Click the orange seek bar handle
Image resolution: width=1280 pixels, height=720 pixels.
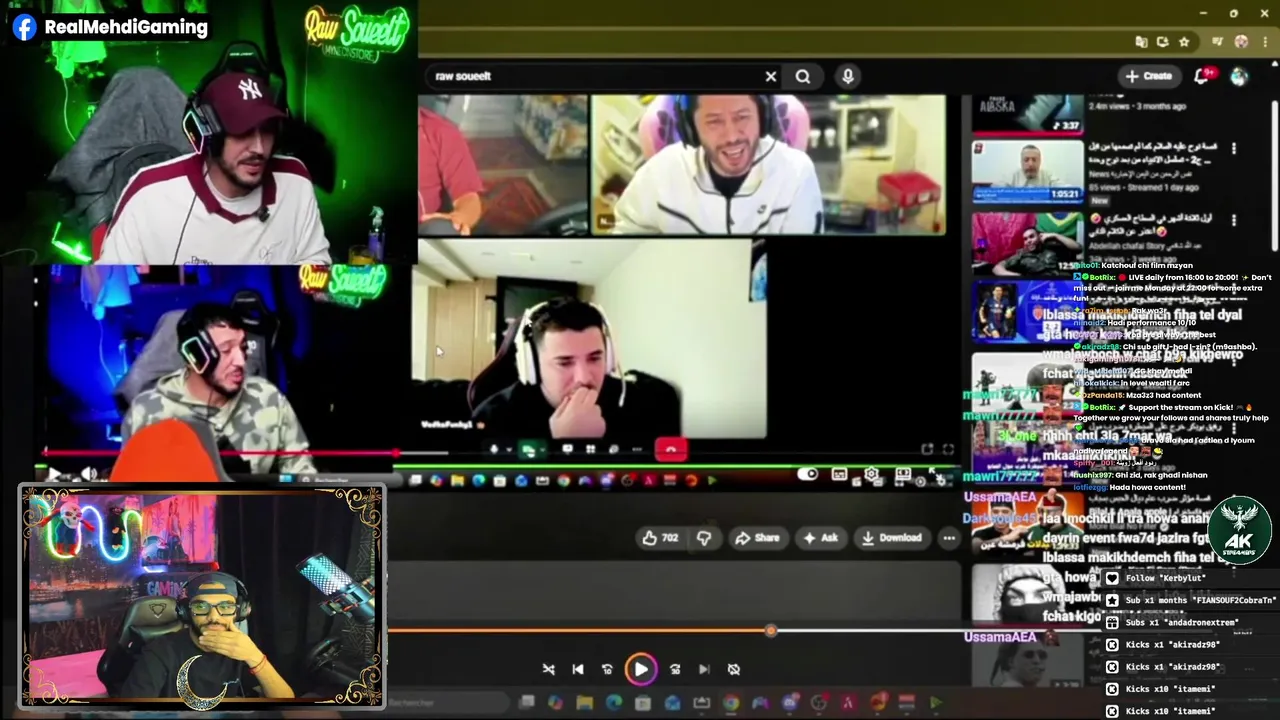pyautogui.click(x=770, y=631)
